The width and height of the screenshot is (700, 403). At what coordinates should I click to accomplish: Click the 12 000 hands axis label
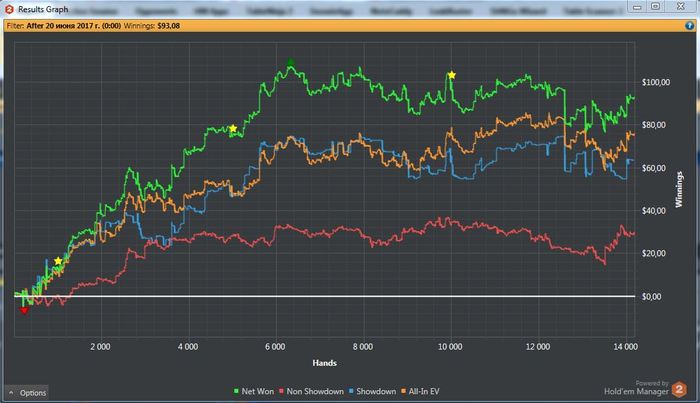tap(538, 347)
